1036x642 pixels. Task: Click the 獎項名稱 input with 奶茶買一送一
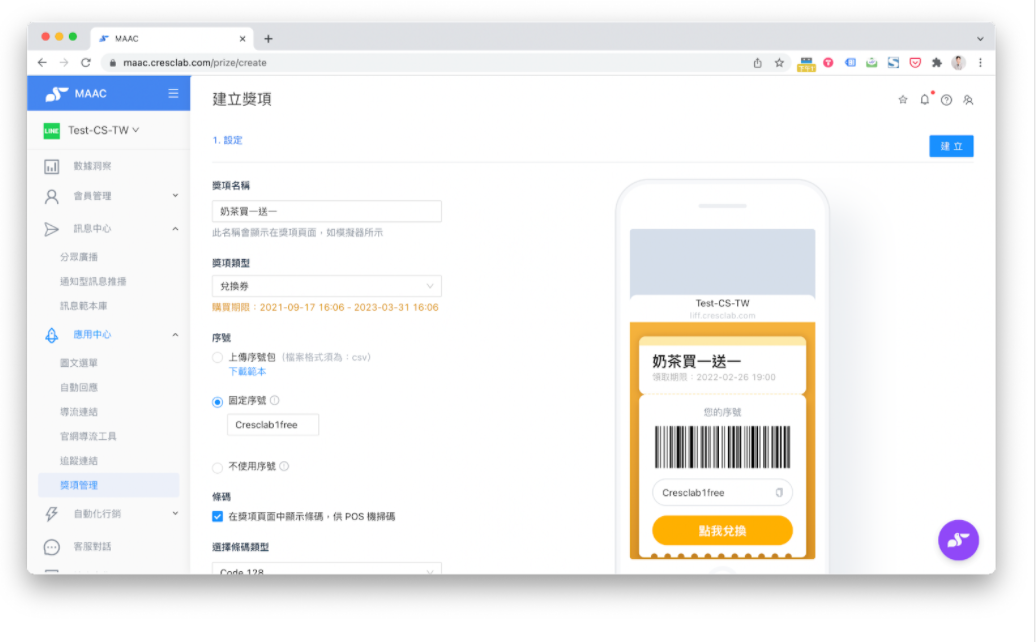(326, 211)
